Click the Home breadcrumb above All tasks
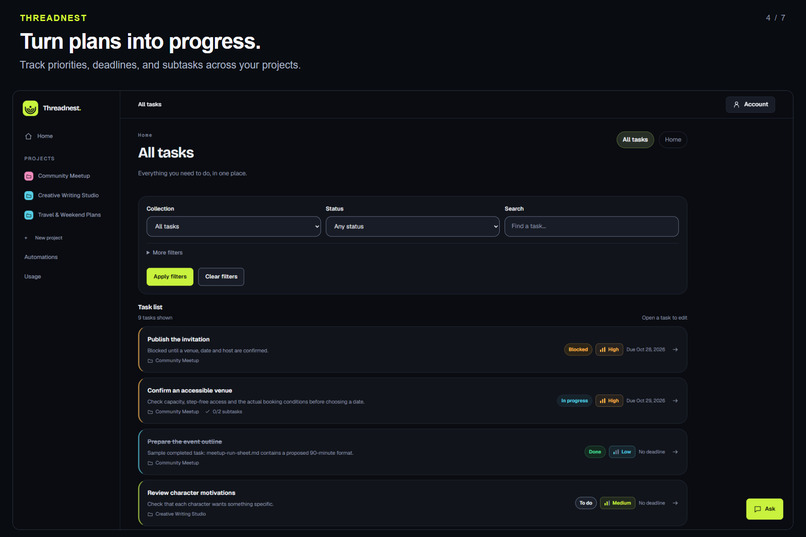Viewport: 806px width, 537px height. point(145,135)
